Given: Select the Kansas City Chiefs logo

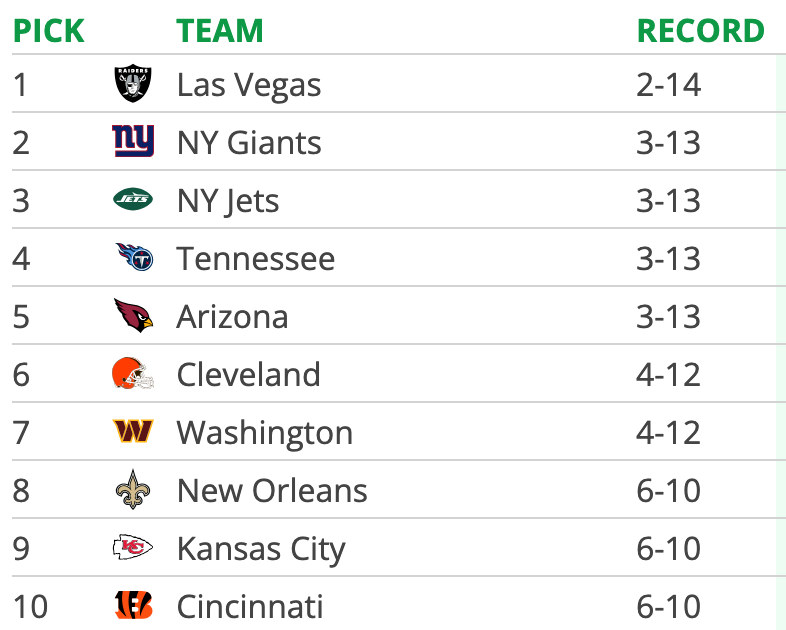Looking at the screenshot, I should (133, 547).
